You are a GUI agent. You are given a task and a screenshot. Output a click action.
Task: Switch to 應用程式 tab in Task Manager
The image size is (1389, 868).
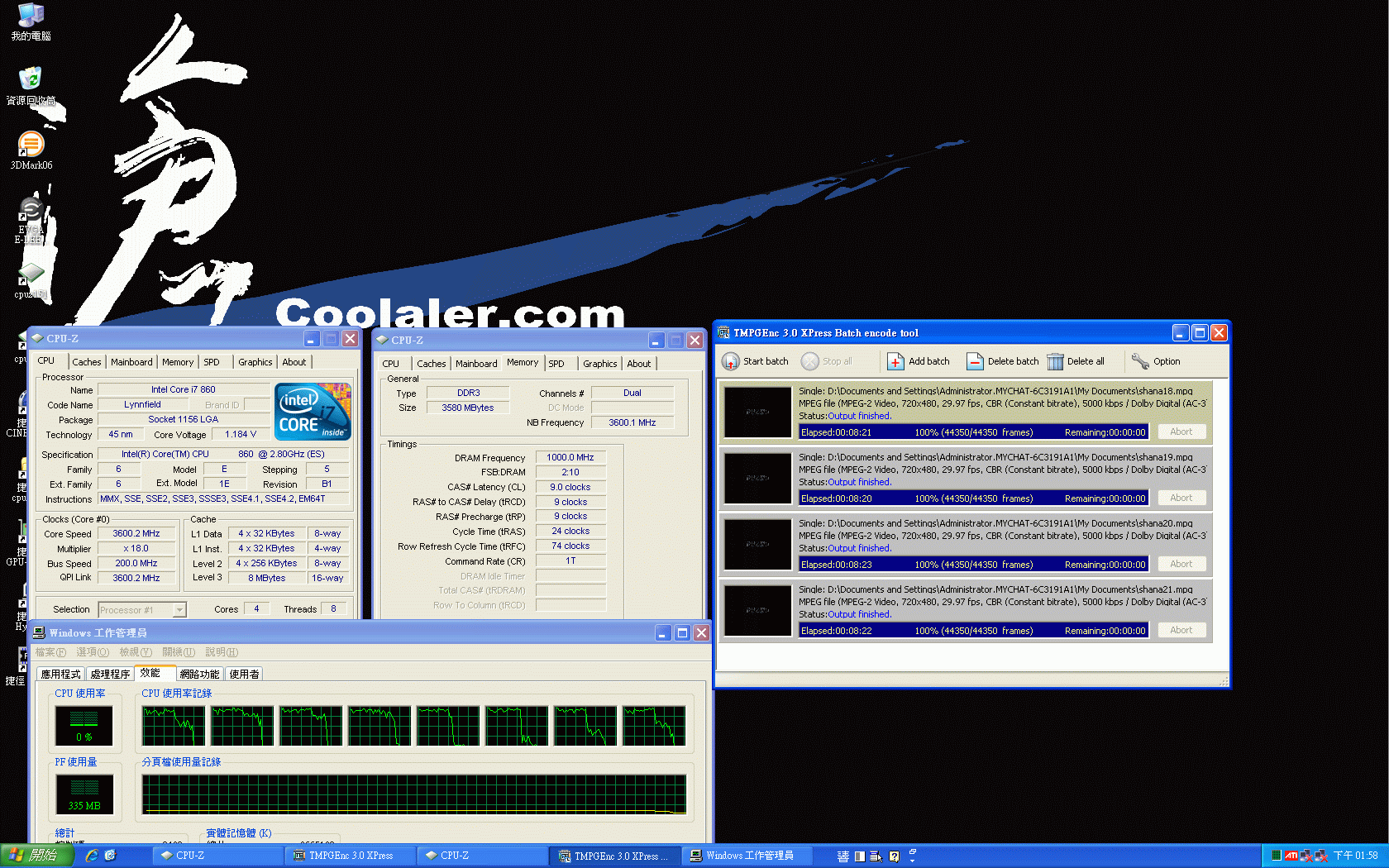point(60,675)
